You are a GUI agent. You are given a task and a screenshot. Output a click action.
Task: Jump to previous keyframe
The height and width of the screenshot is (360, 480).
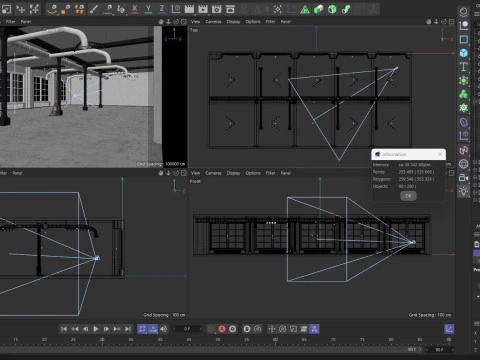tap(74, 329)
